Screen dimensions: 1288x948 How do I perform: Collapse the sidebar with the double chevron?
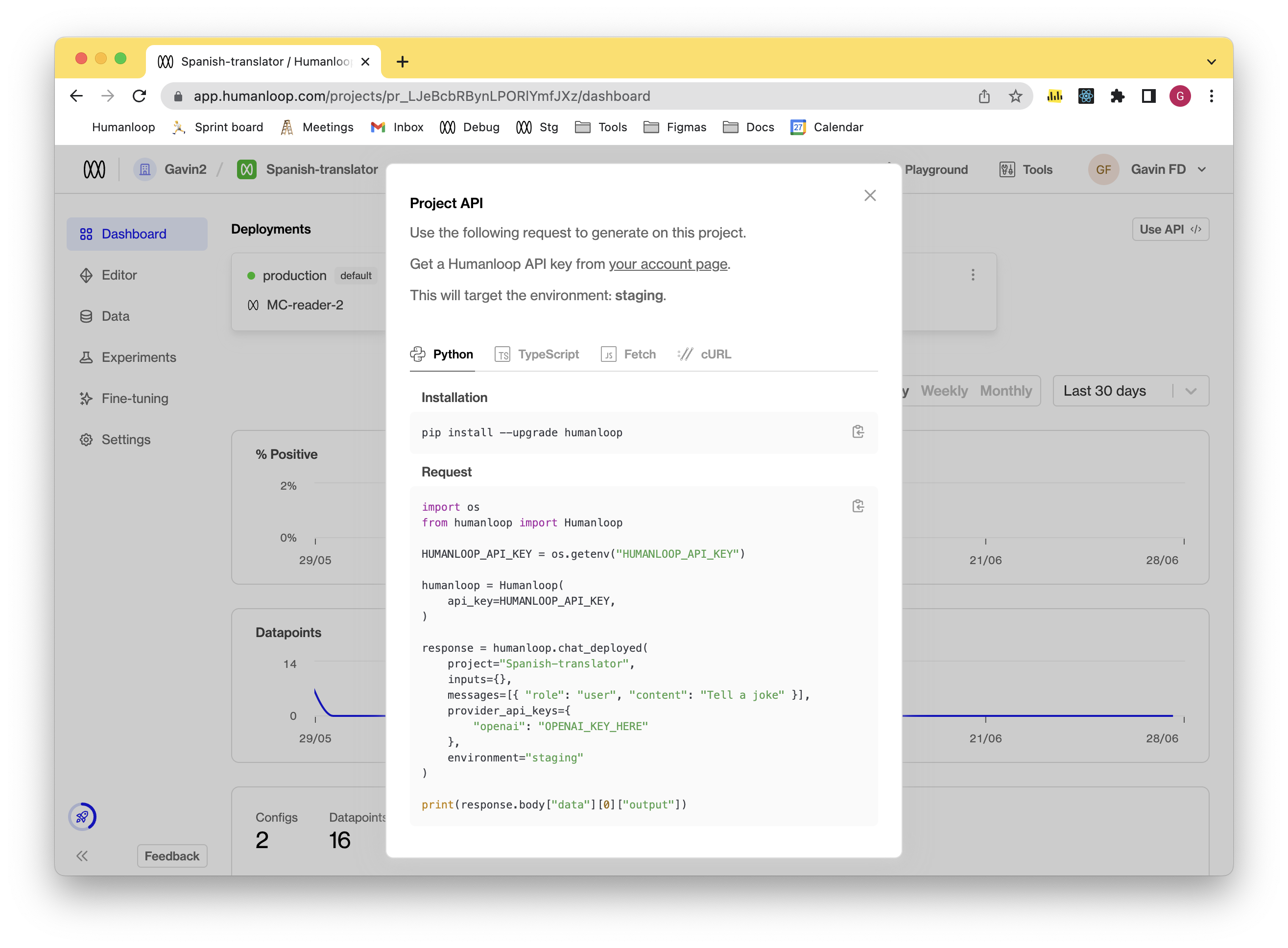[82, 855]
